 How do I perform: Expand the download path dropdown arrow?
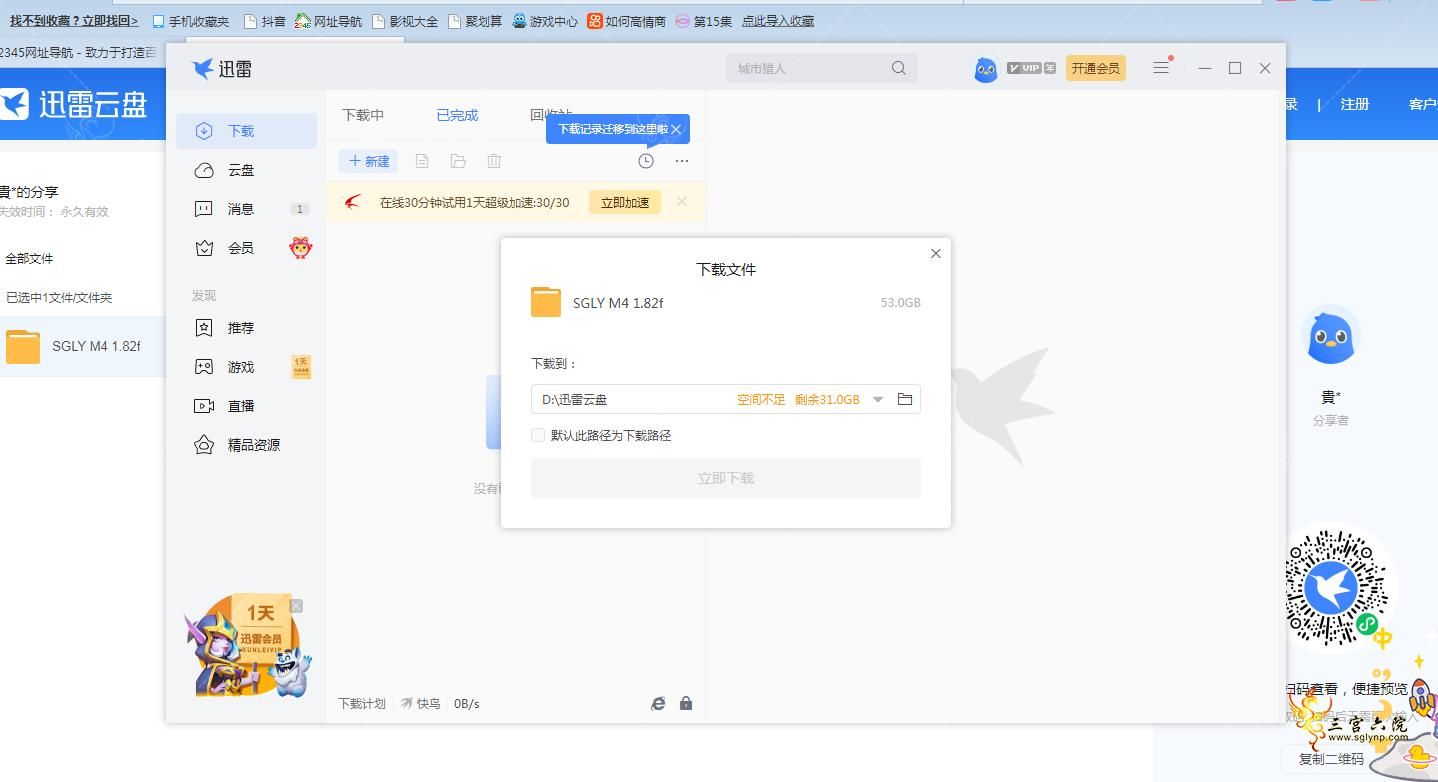pyautogui.click(x=878, y=399)
